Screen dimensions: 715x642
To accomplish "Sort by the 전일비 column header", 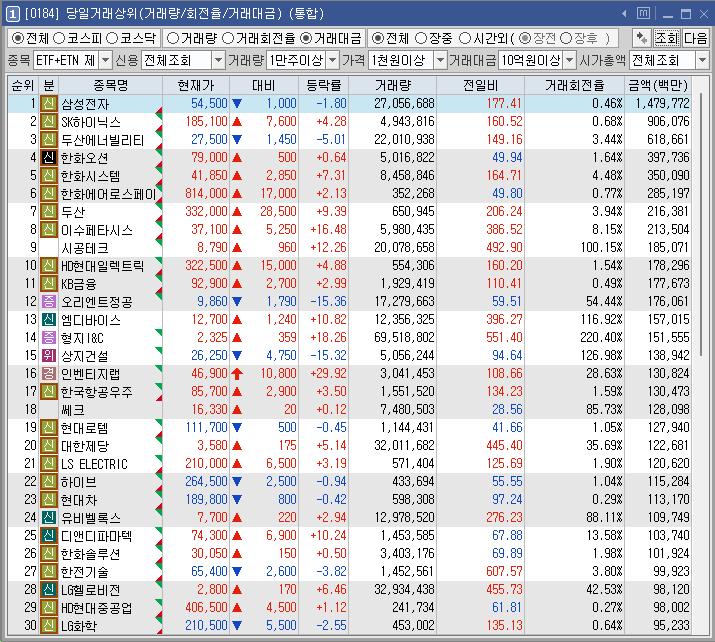I will tap(481, 85).
